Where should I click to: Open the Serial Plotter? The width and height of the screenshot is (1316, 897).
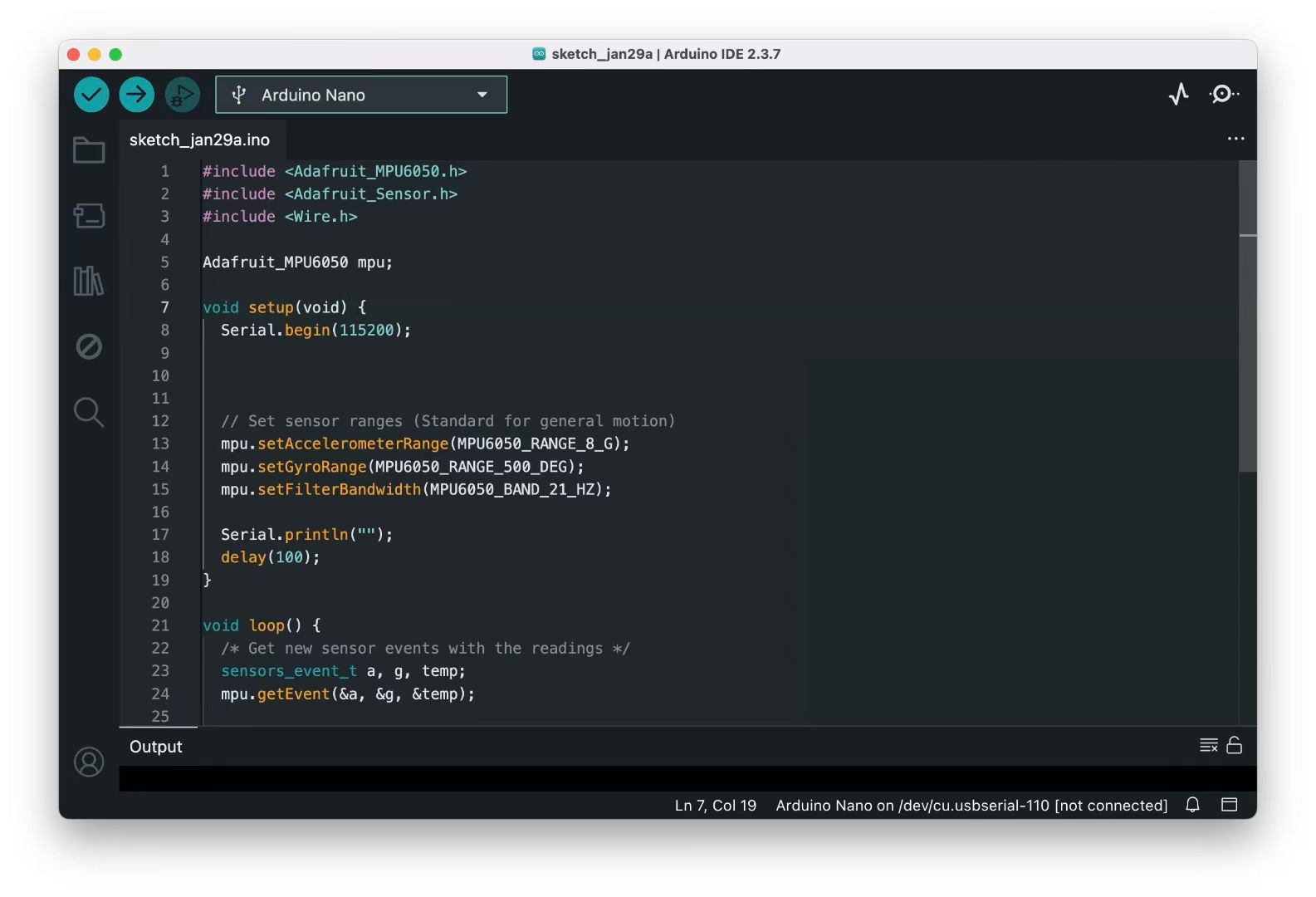pos(1179,95)
